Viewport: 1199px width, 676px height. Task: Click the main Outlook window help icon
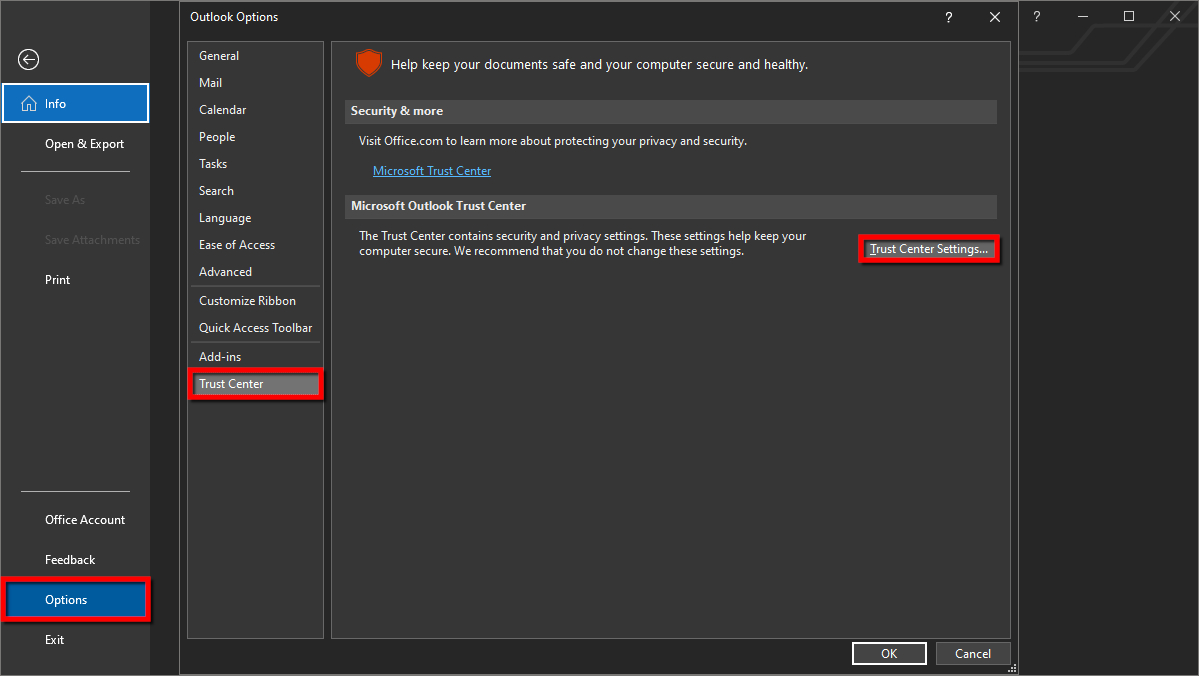coord(1037,16)
